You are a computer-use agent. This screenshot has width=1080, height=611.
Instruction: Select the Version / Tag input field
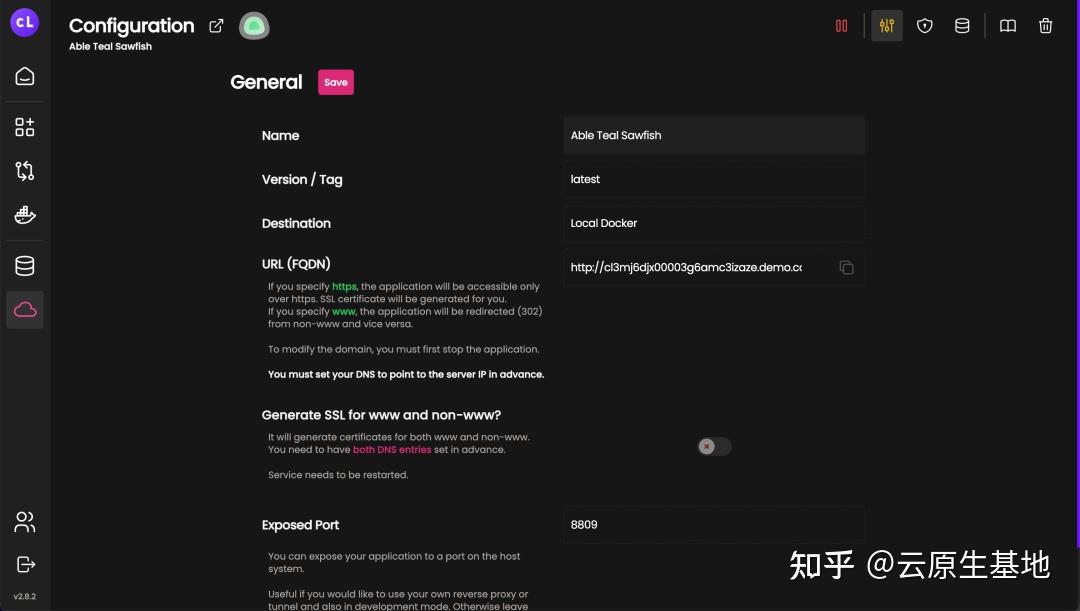click(713, 179)
